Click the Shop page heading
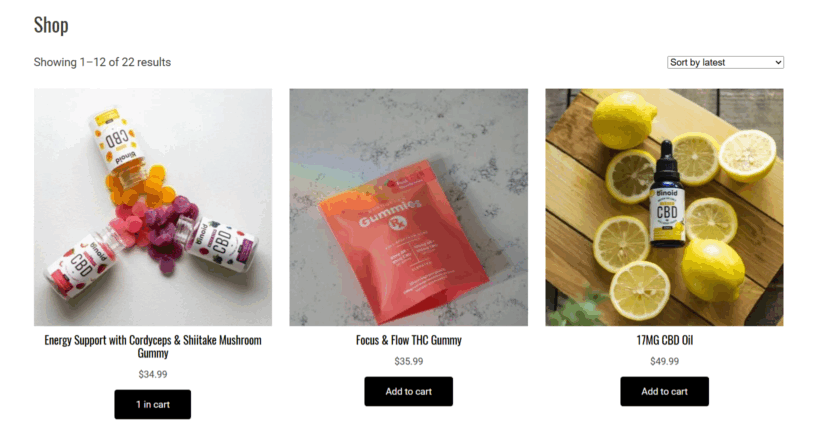This screenshot has width=820, height=425. (x=51, y=25)
